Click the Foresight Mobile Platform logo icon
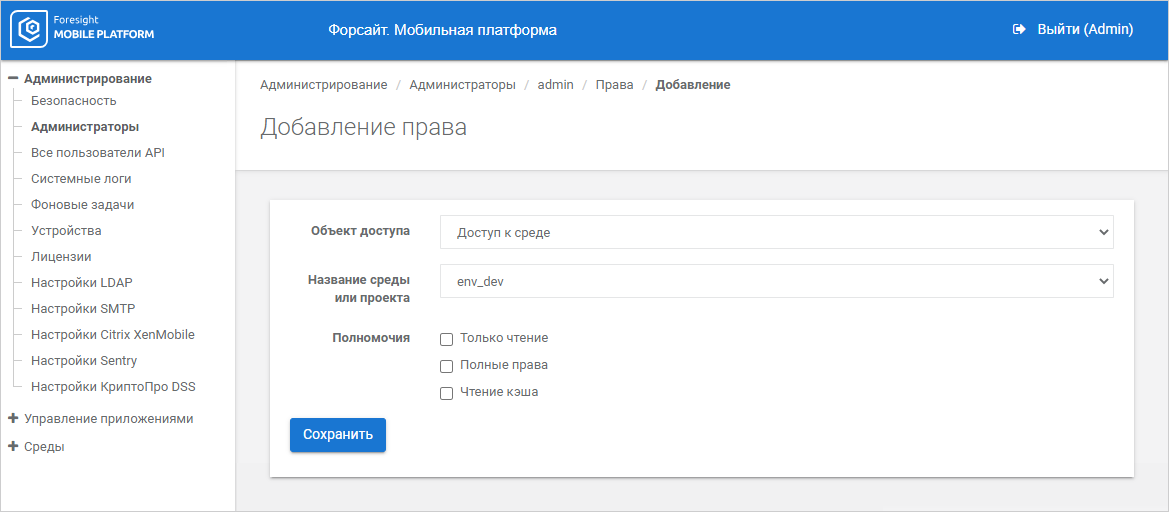Image resolution: width=1169 pixels, height=512 pixels. pos(29,30)
